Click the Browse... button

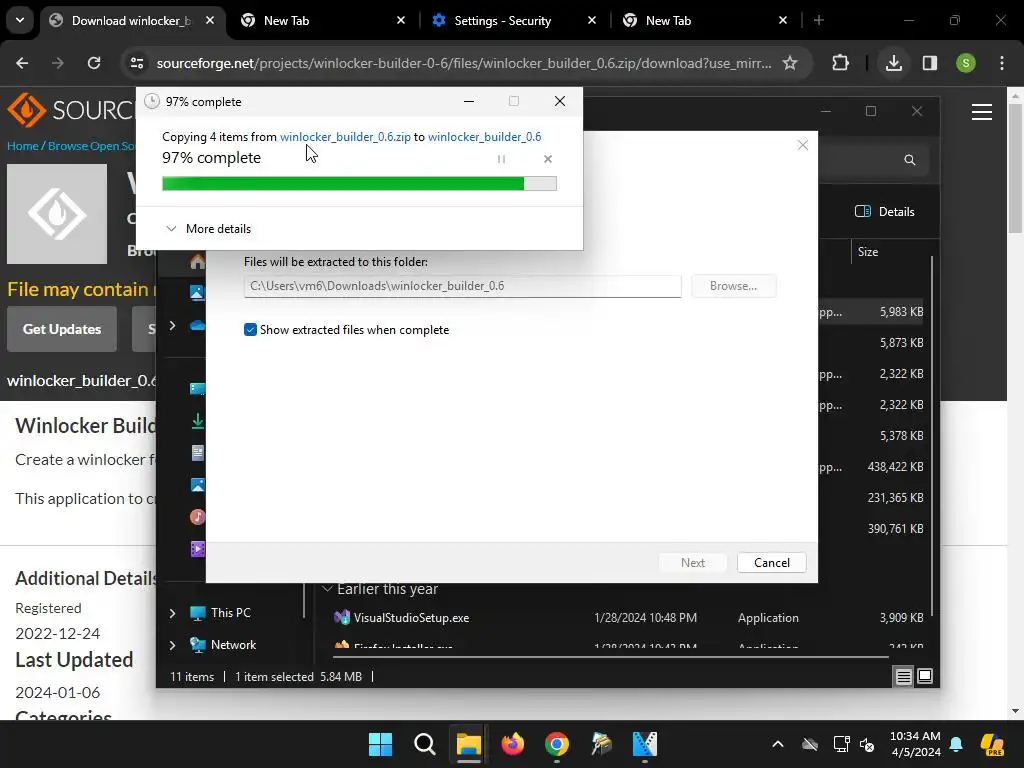(733, 286)
